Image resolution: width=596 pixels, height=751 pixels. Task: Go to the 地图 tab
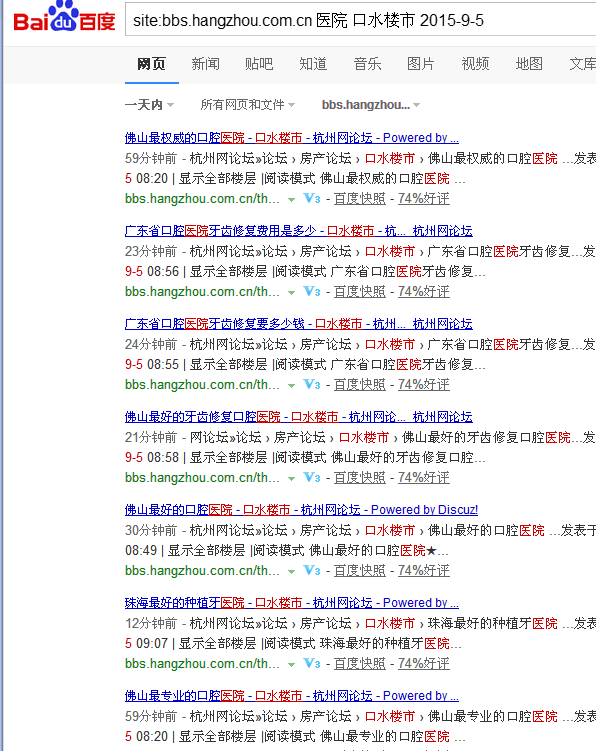529,64
